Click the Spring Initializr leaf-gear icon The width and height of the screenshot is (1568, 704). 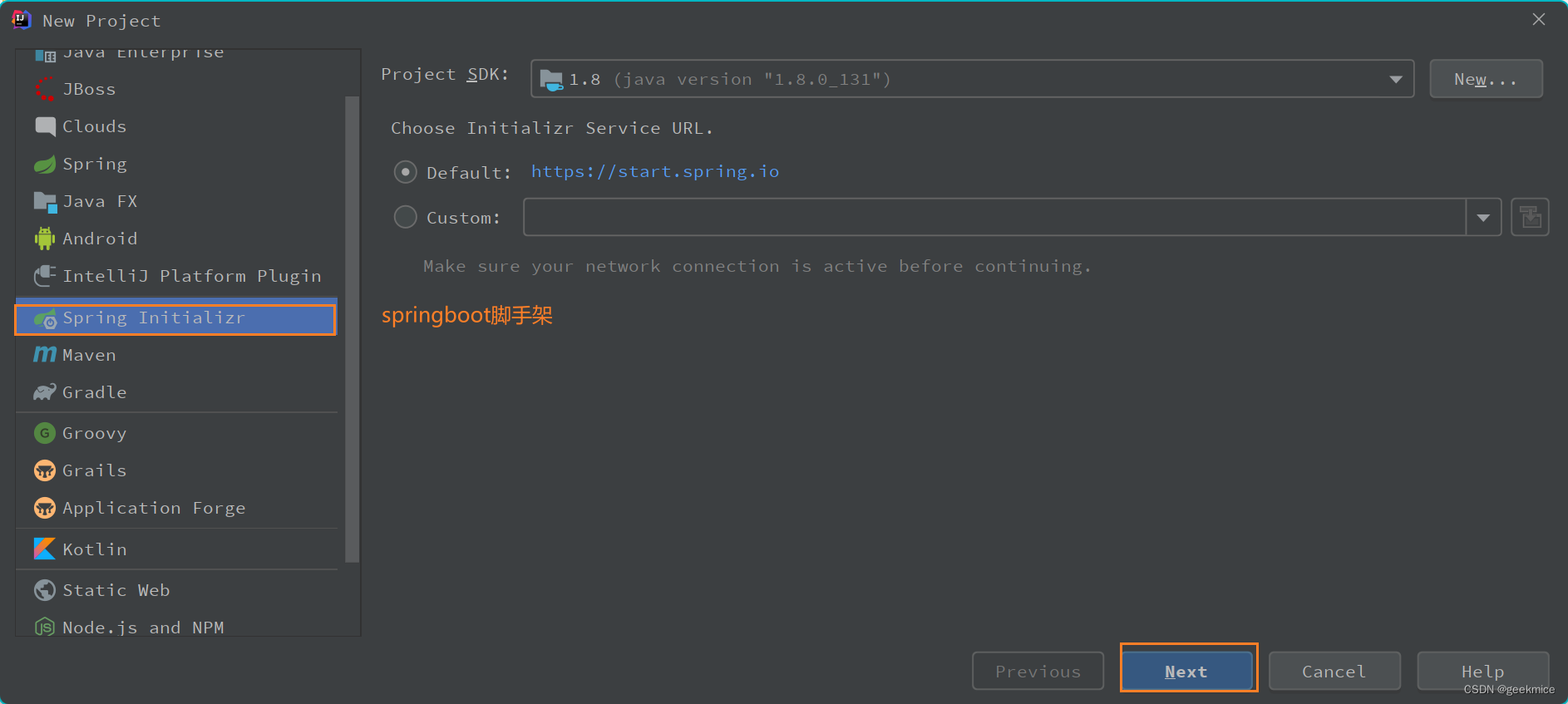[x=45, y=318]
